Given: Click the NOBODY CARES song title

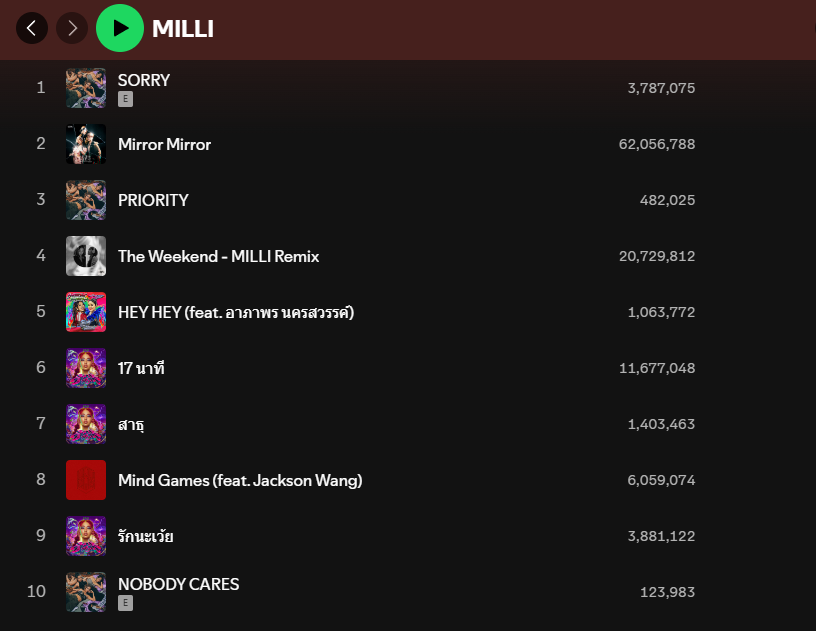Looking at the screenshot, I should [178, 584].
